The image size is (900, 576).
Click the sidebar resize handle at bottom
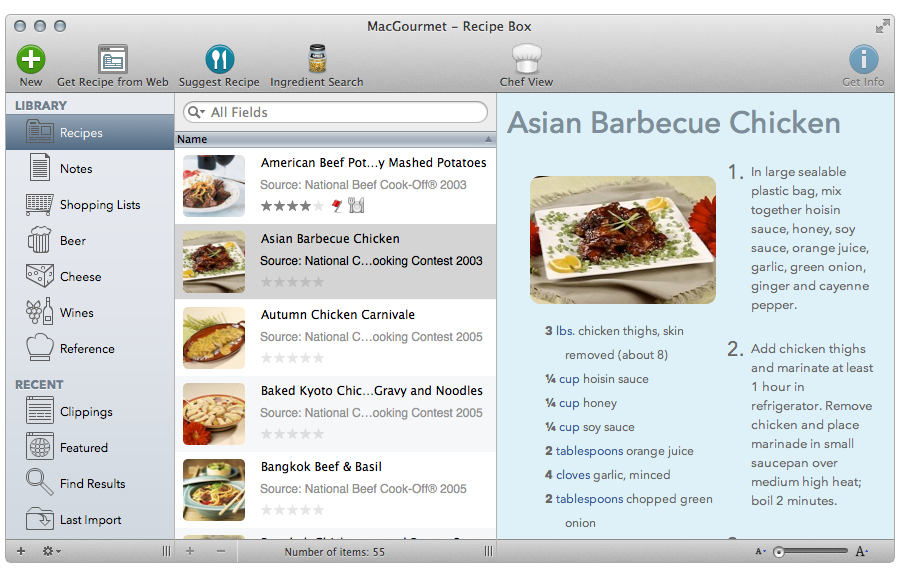pos(166,551)
